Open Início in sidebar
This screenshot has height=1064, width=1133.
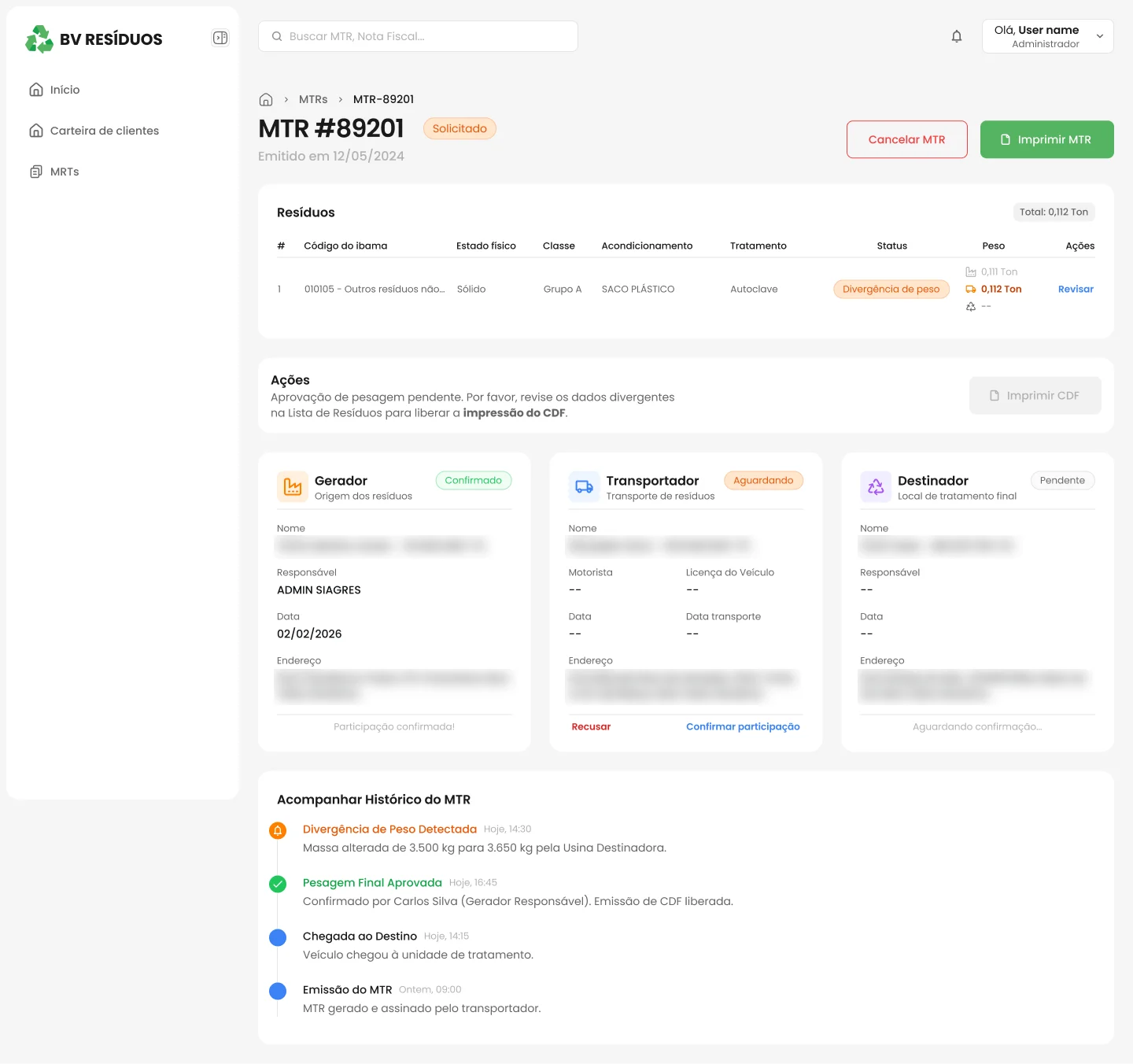coord(54,90)
